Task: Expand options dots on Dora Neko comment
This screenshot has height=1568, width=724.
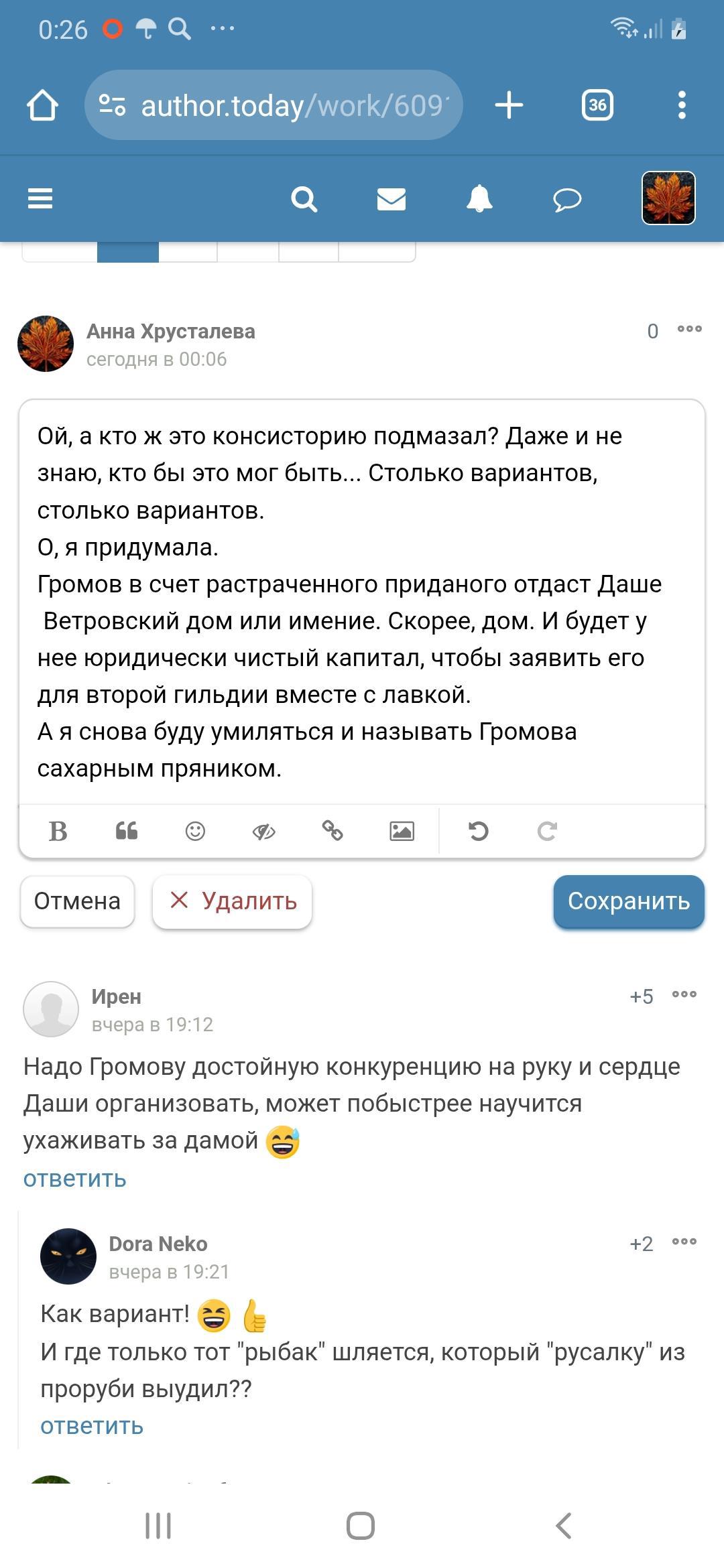Action: tap(684, 1242)
